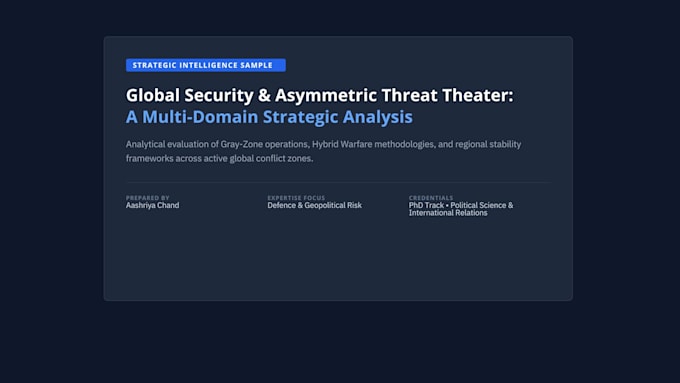Click the International Relations line under Credentials
Screen dimensions: 680x383
click(448, 213)
